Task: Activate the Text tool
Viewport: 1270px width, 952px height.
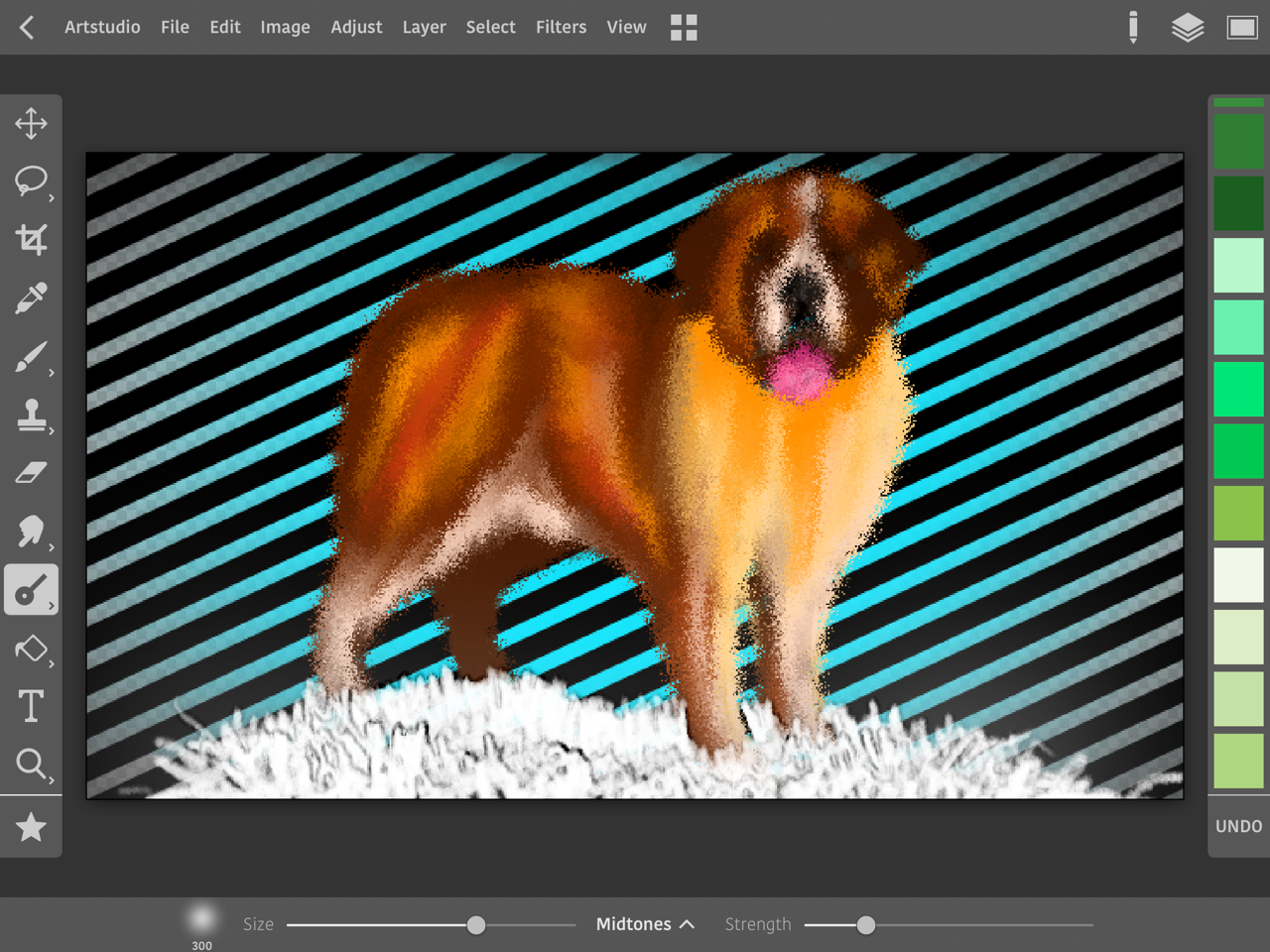Action: click(x=31, y=706)
